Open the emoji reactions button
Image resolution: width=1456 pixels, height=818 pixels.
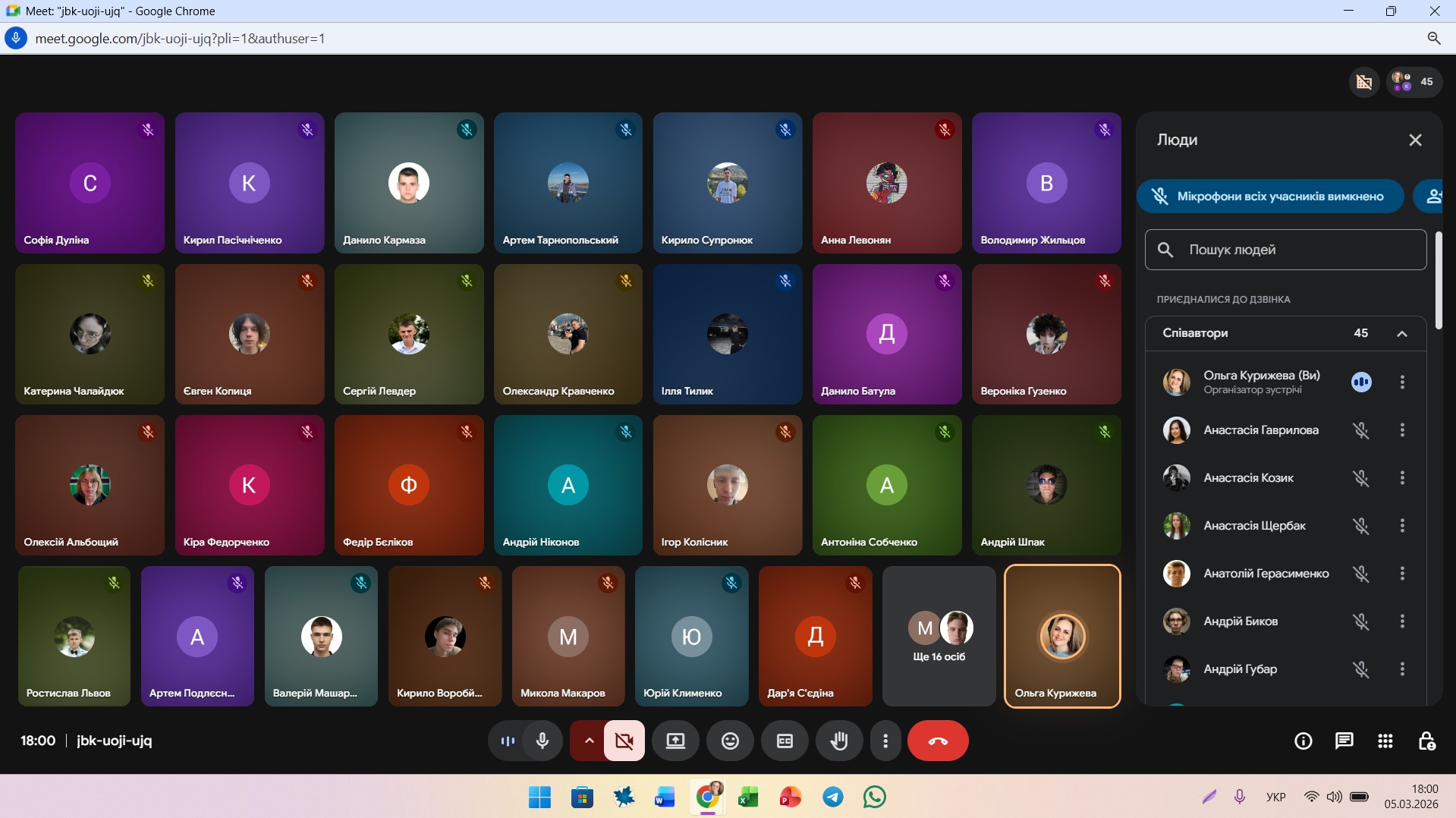tap(730, 741)
